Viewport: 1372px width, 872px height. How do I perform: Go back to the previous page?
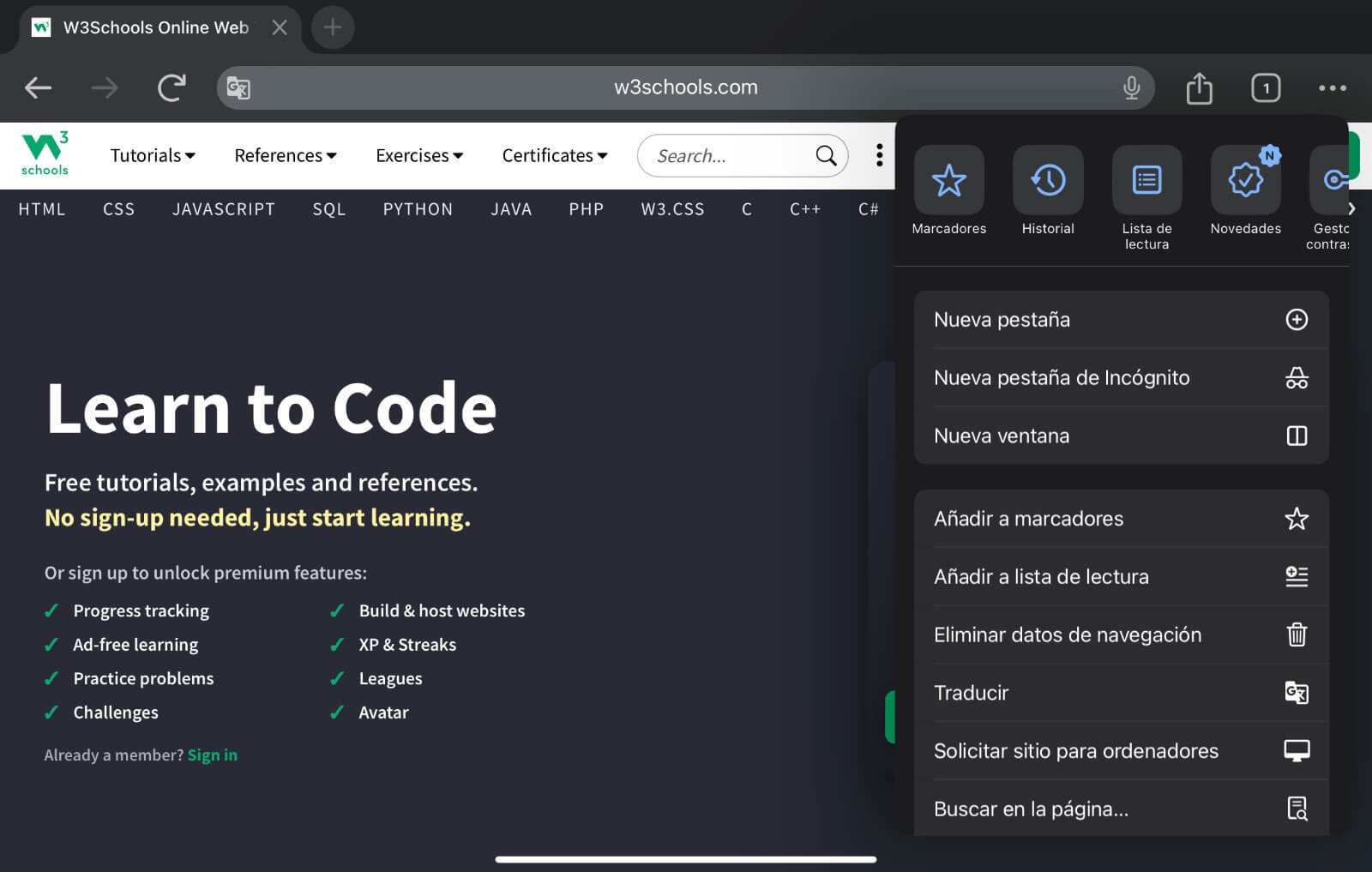[39, 87]
